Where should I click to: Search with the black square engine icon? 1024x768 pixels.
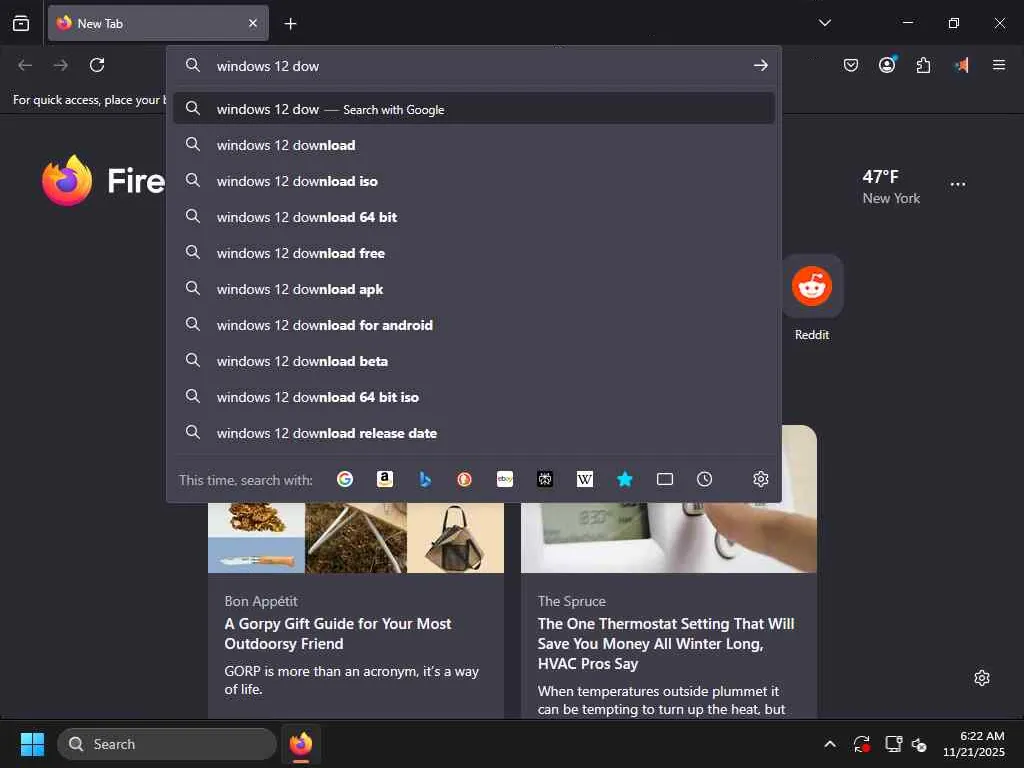point(545,479)
